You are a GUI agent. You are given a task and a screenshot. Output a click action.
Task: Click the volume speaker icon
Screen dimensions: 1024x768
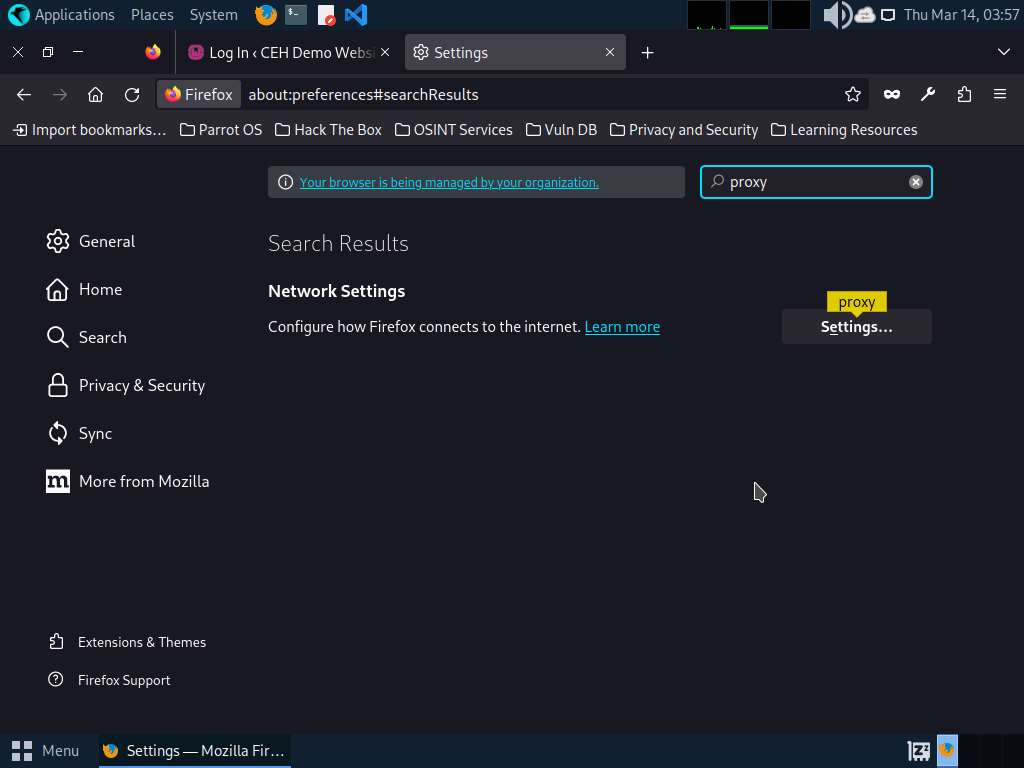point(835,15)
